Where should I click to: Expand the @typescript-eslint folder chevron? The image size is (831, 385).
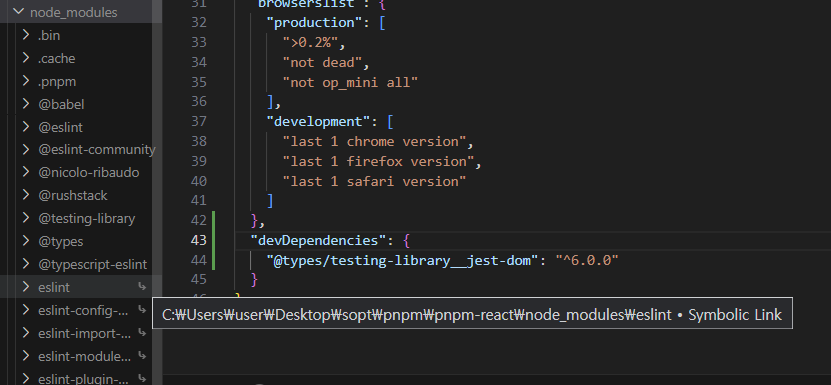[x=26, y=264]
